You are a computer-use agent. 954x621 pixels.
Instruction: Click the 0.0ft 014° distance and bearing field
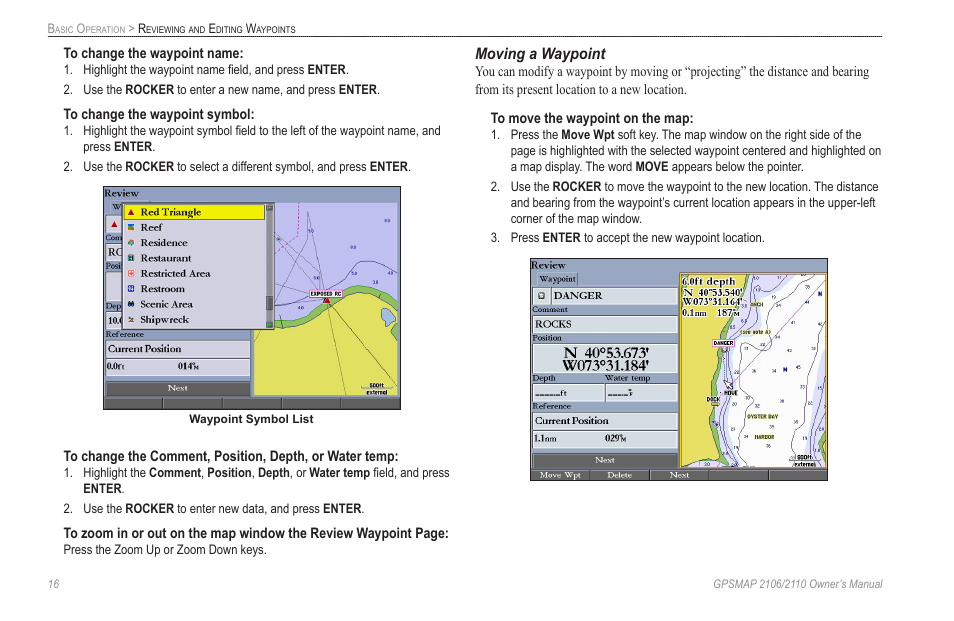(x=178, y=366)
